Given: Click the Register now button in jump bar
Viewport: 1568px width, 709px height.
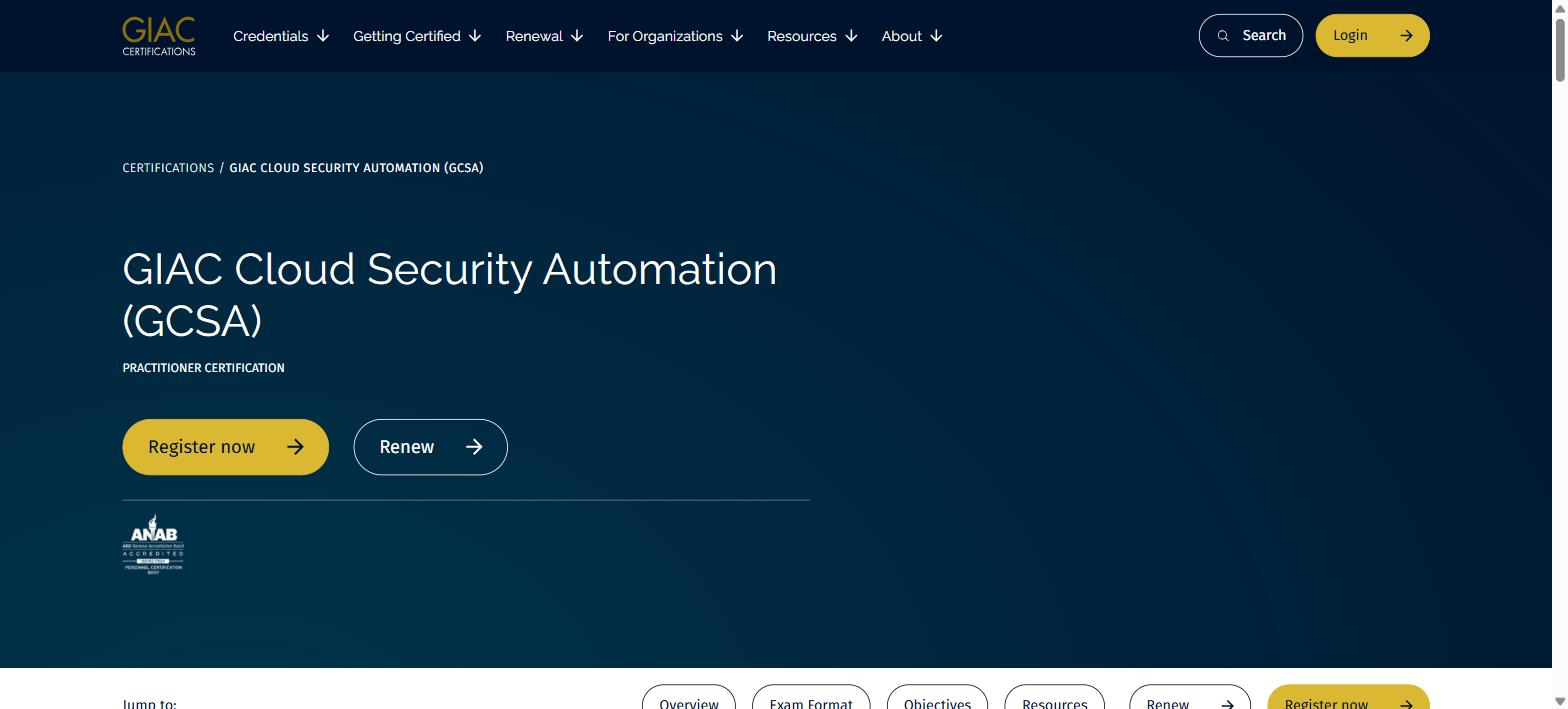Looking at the screenshot, I should point(1348,697).
